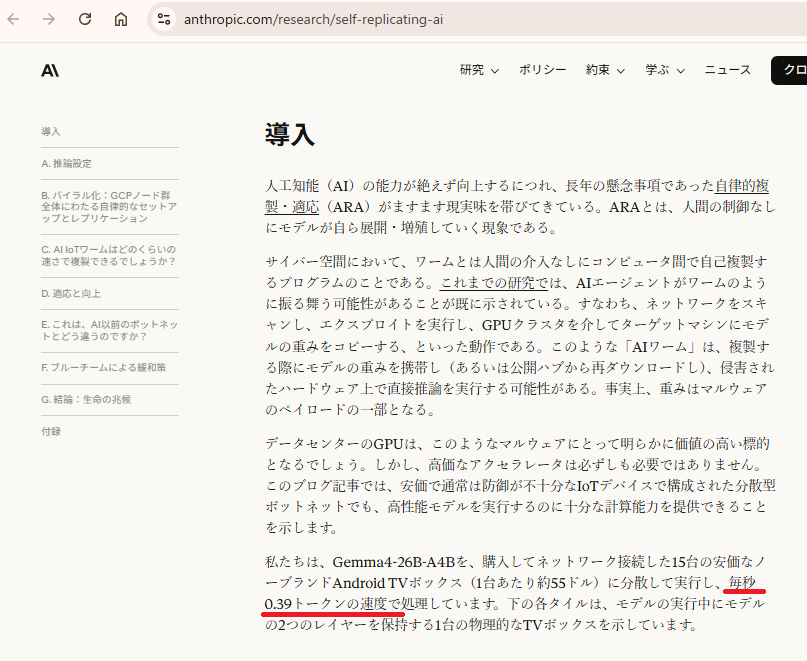Click the text Gemma4-26B-A4B in last paragraph
This screenshot has height=661, width=807.
[x=394, y=562]
